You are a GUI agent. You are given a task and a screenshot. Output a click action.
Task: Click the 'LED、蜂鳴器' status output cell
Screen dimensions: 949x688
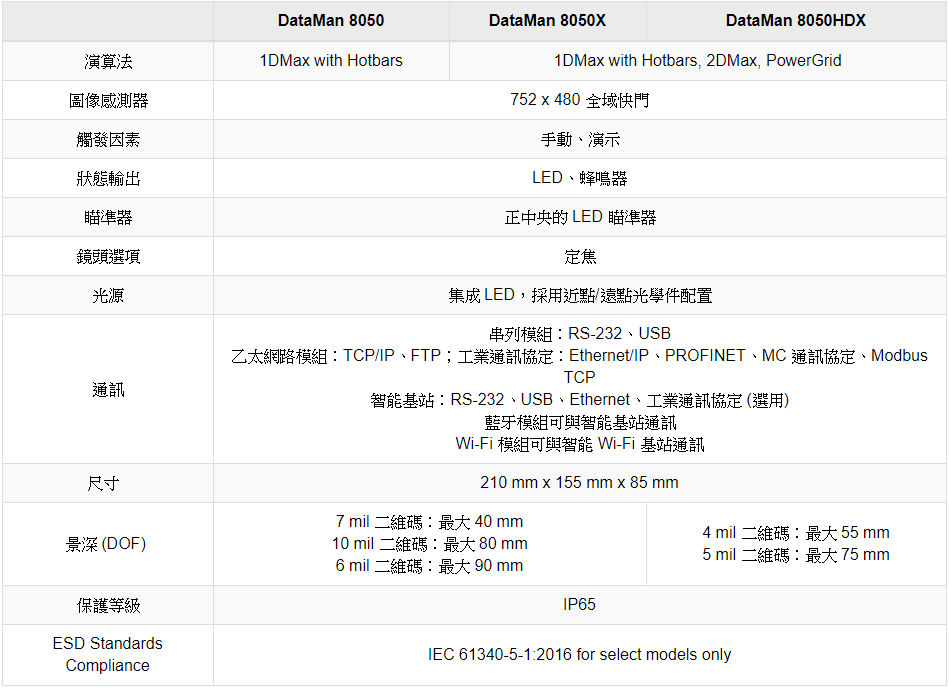(x=579, y=178)
